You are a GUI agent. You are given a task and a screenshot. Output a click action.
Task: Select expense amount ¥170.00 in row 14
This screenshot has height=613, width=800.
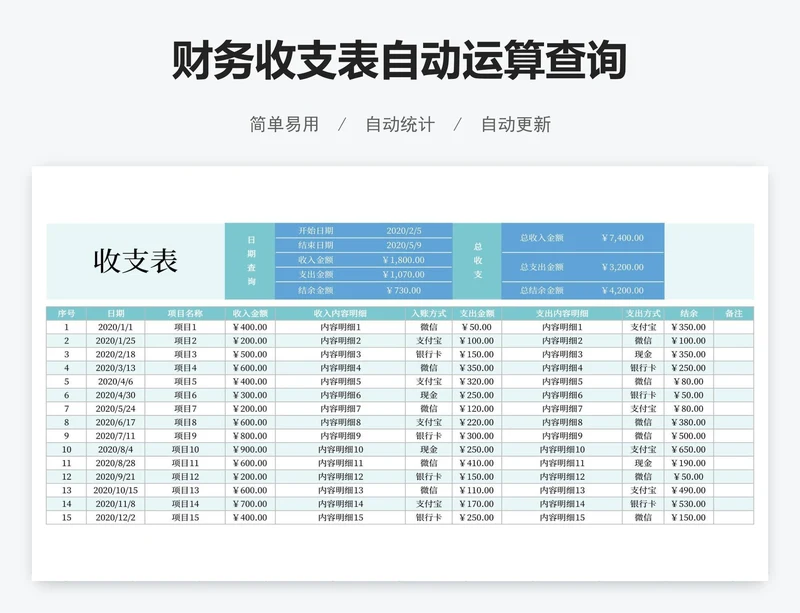pos(477,504)
